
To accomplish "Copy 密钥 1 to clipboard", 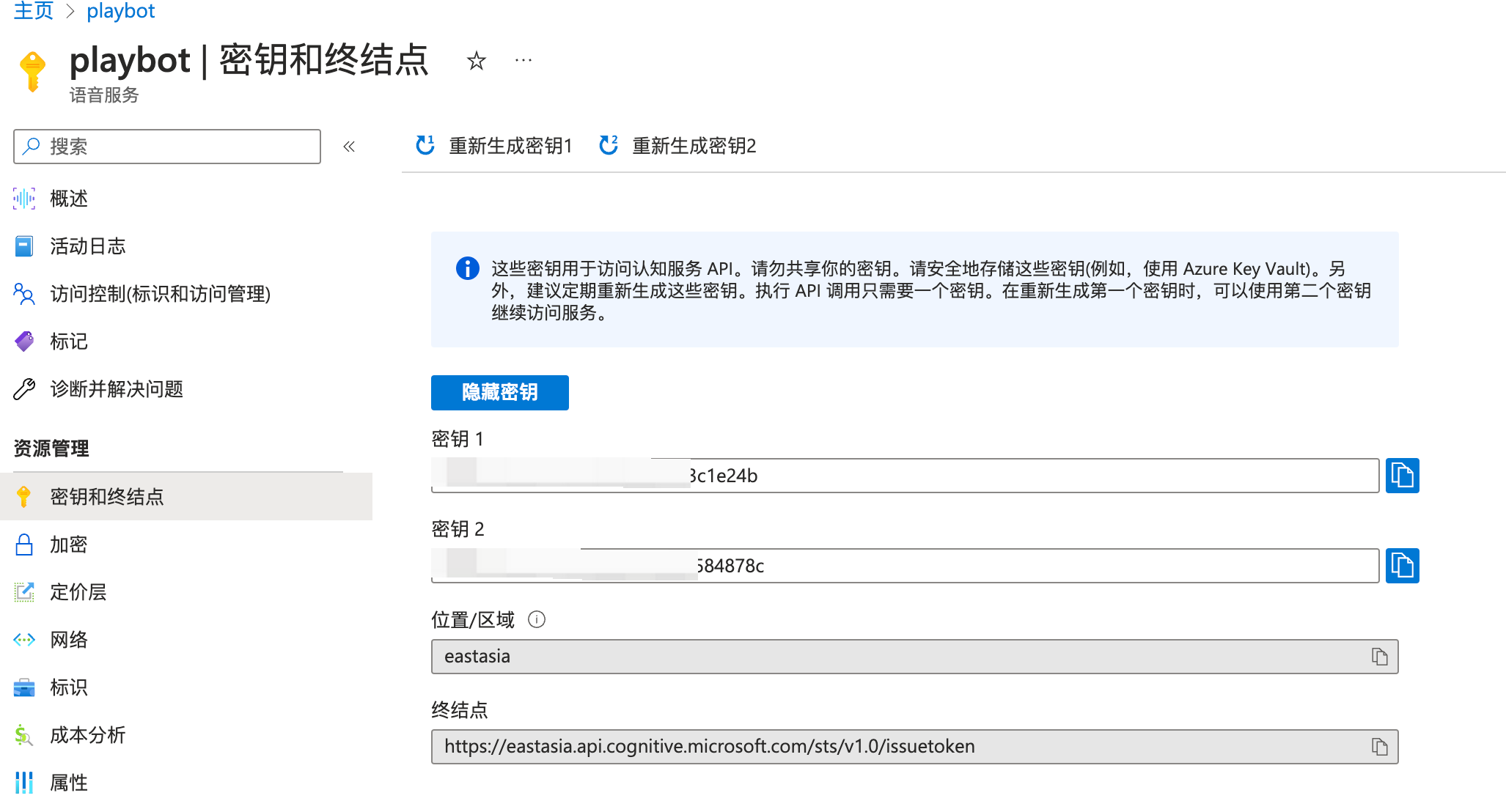I will point(1401,476).
